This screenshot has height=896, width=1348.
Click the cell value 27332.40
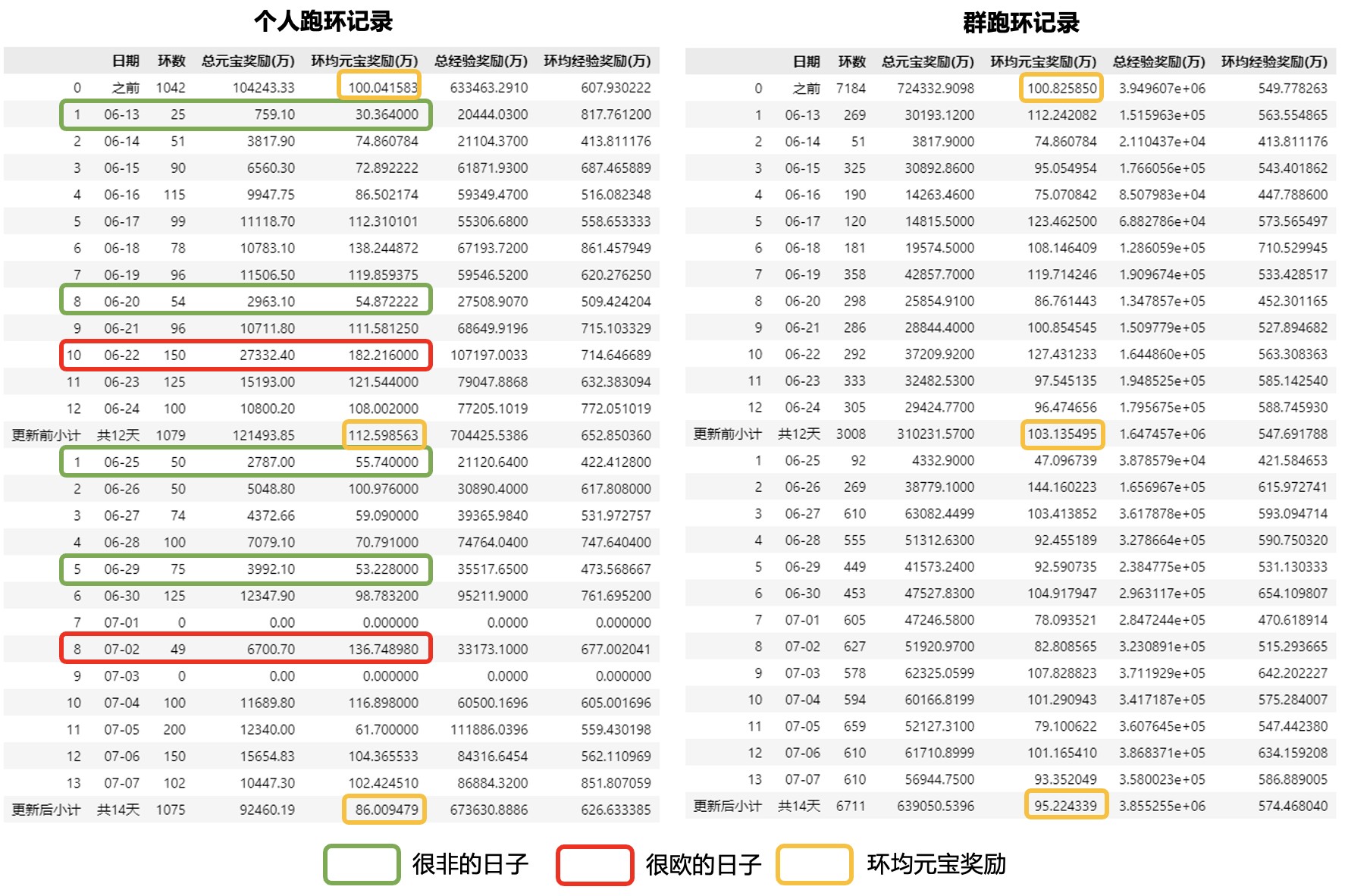(267, 355)
